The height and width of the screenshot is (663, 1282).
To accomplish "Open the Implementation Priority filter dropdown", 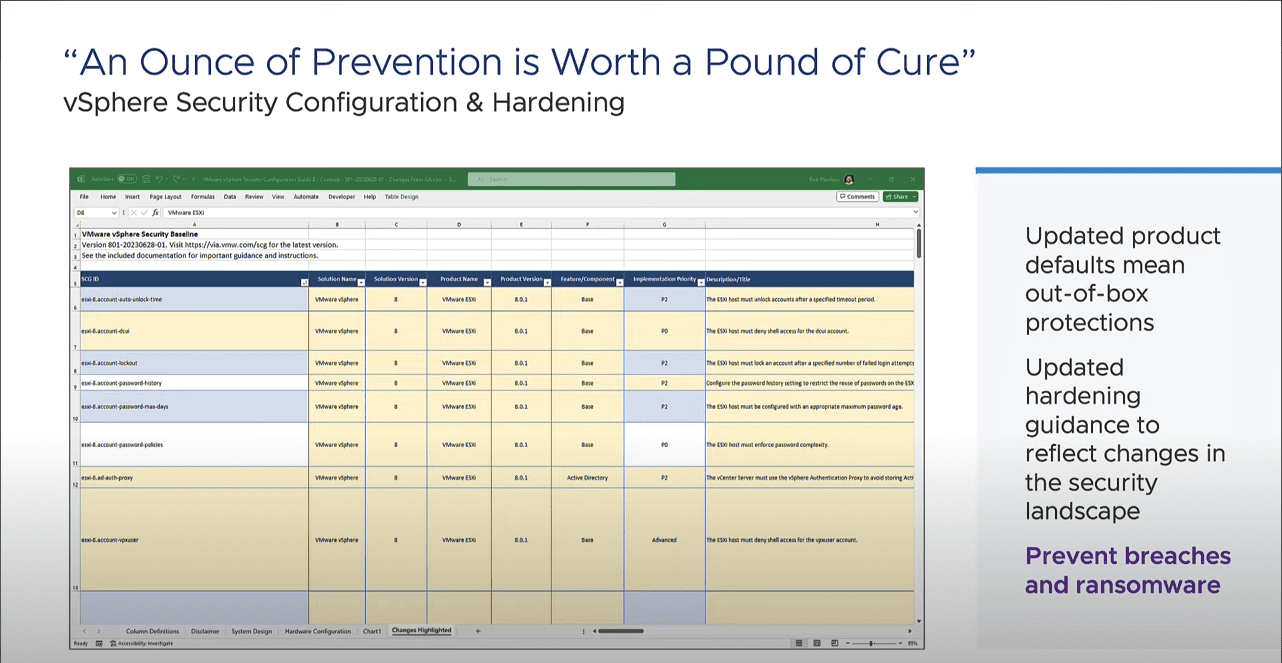I will (x=700, y=283).
